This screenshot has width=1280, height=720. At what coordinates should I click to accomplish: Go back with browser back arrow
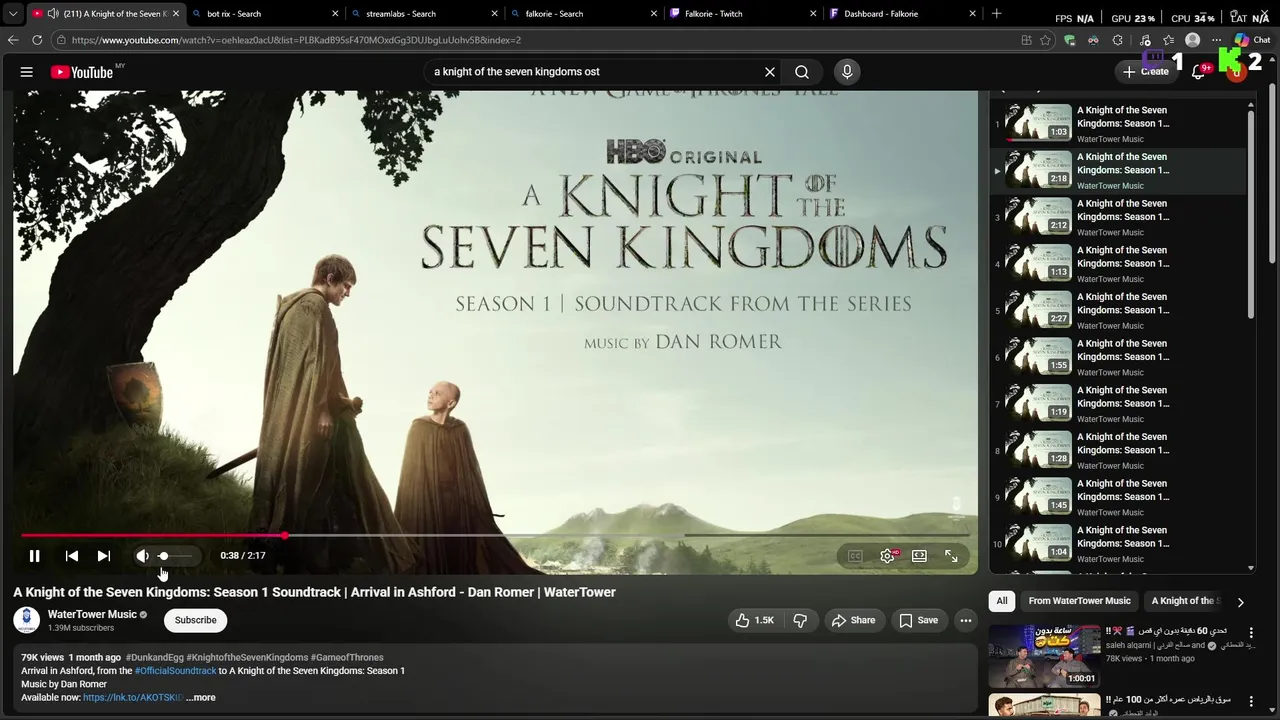13,40
